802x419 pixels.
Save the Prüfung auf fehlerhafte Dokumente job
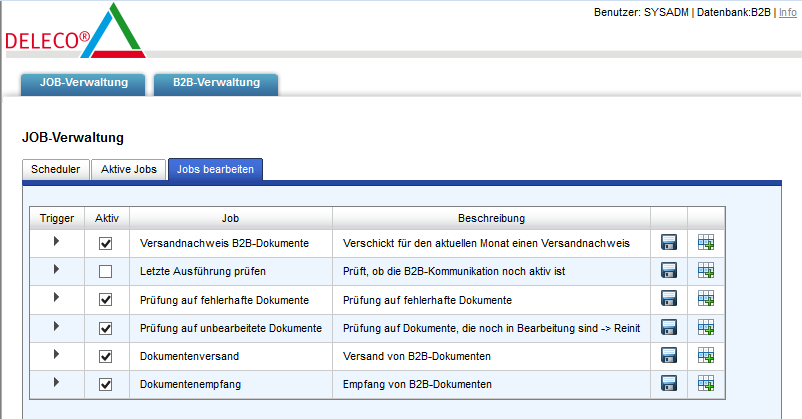pyautogui.click(x=669, y=299)
